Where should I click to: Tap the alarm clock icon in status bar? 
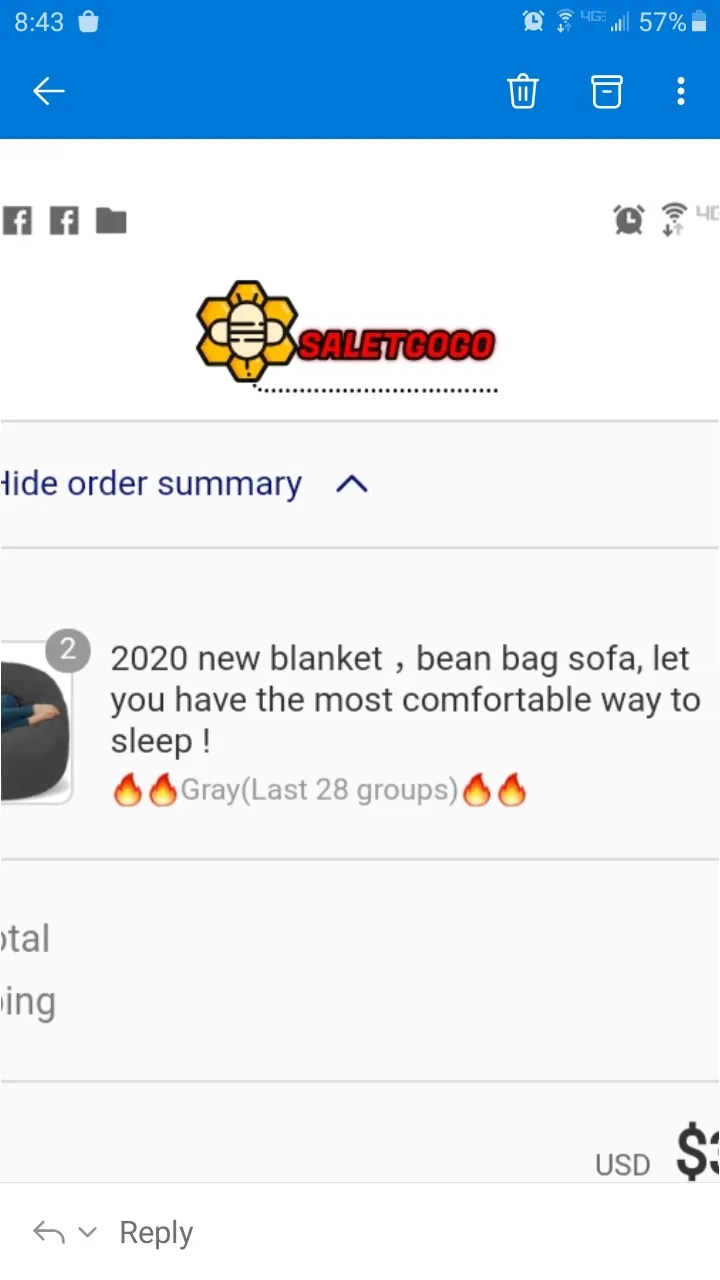(534, 21)
